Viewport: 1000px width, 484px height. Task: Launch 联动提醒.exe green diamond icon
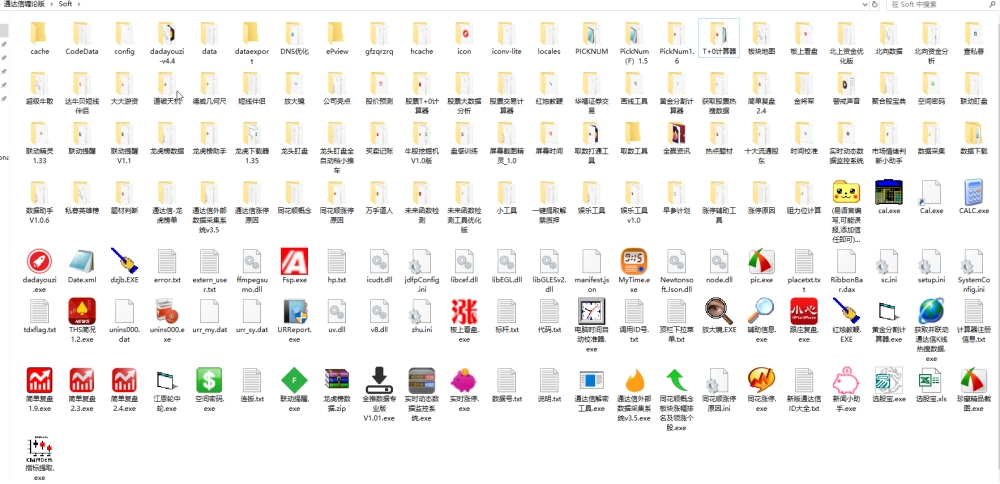coord(294,380)
